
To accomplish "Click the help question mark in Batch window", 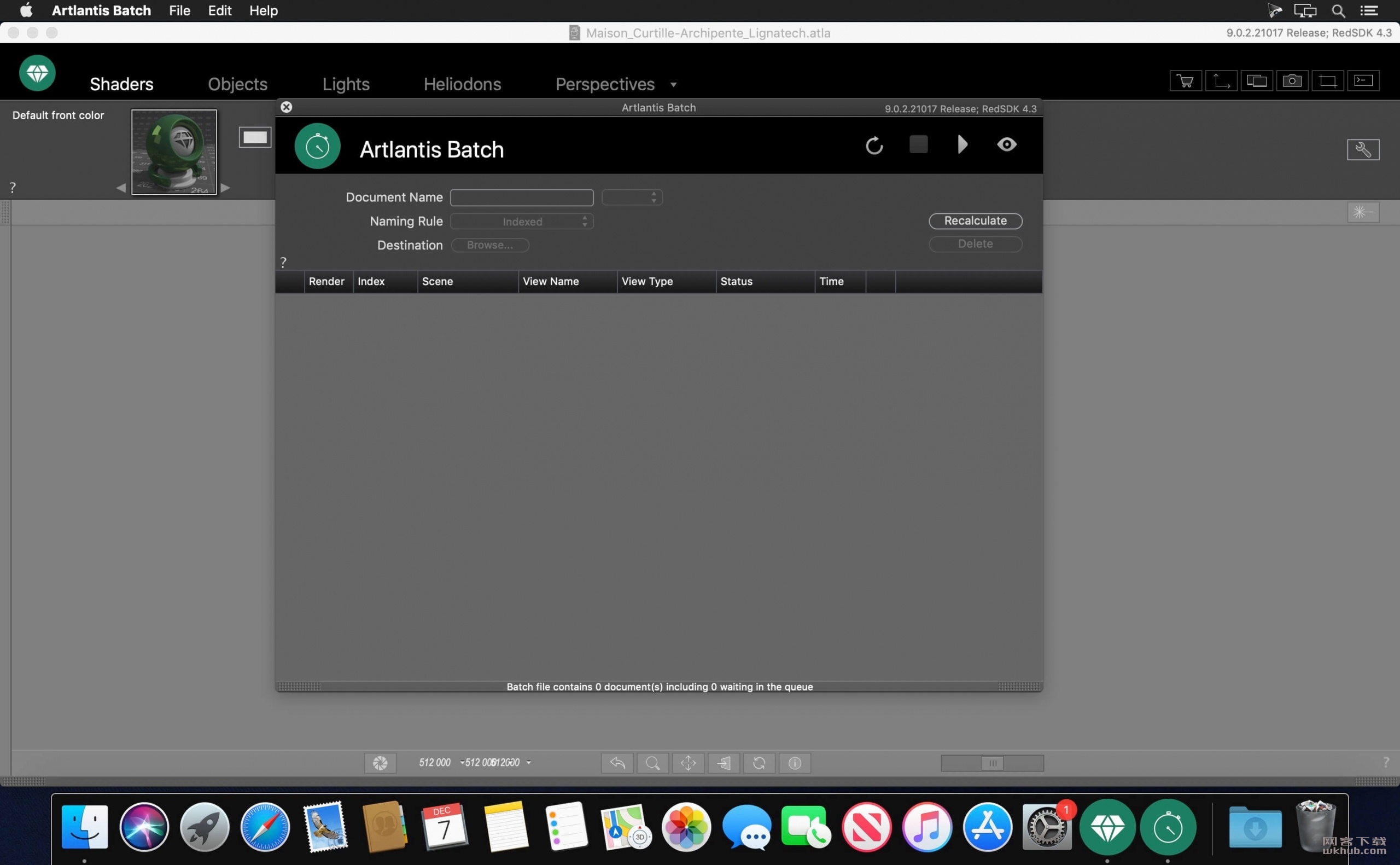I will point(283,262).
